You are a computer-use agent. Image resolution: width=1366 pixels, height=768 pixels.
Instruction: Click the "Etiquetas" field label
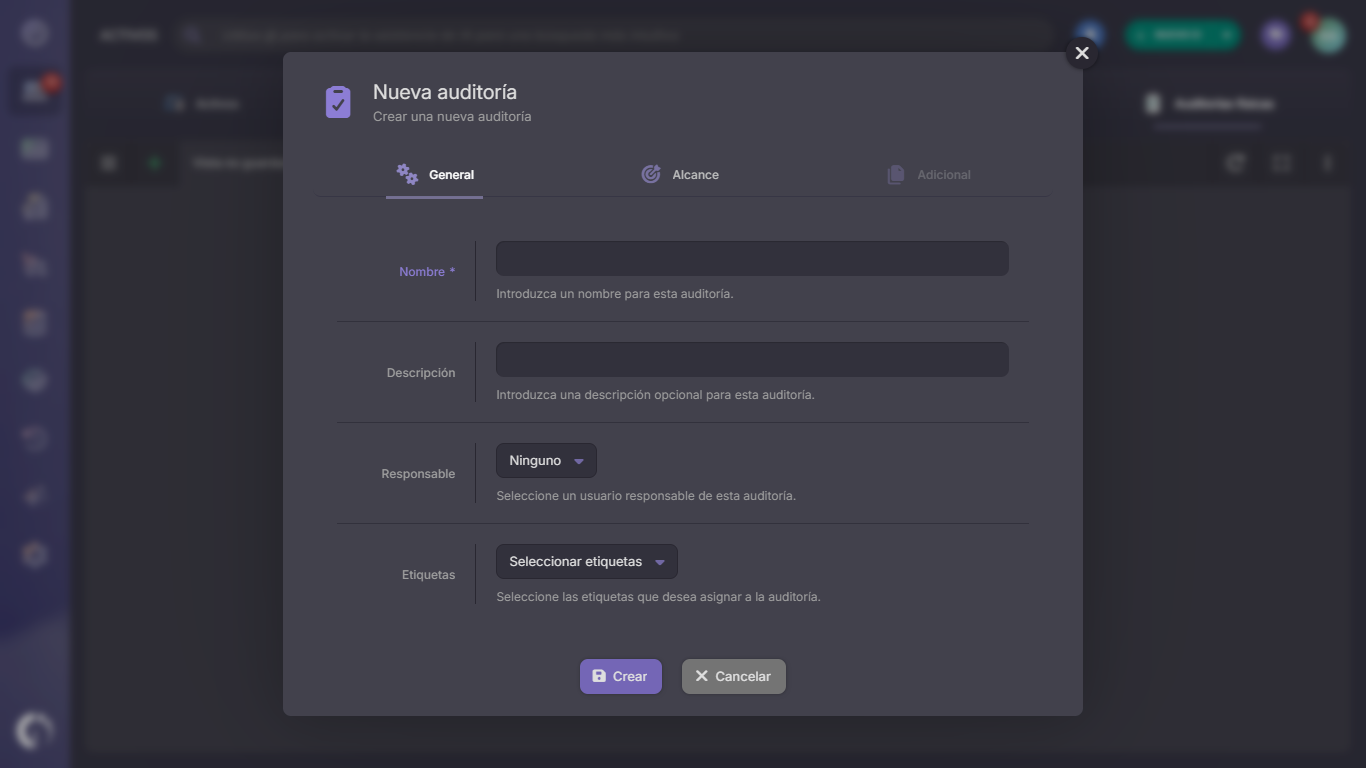[x=428, y=575]
